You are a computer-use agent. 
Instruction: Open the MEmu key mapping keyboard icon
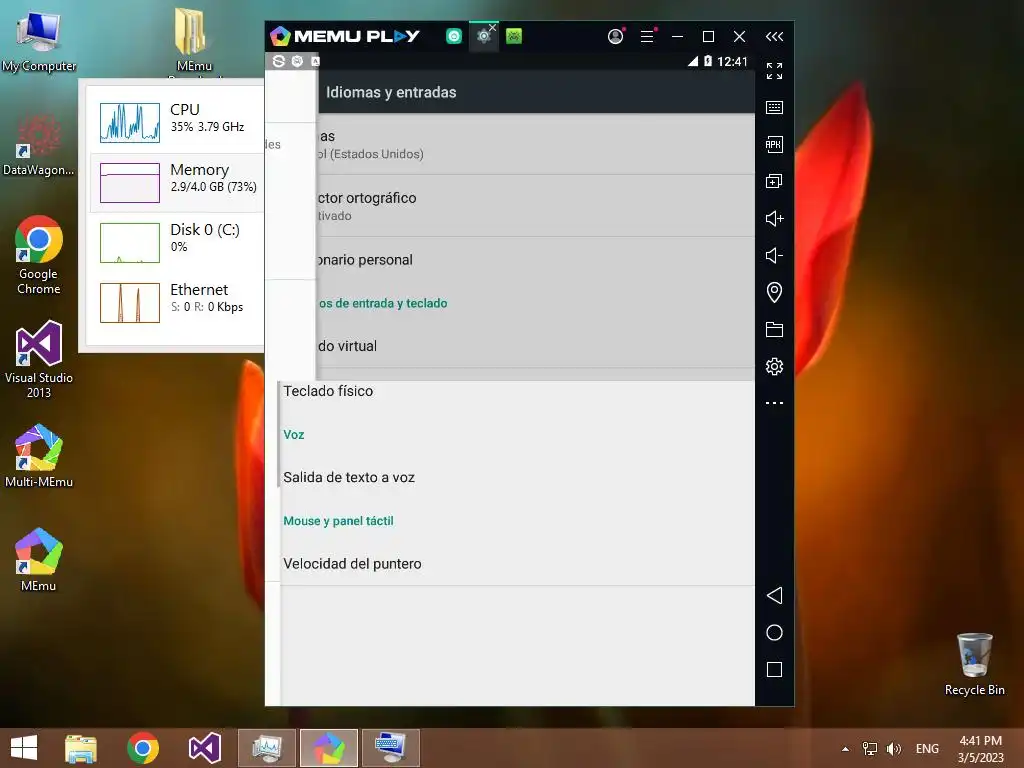coord(775,108)
